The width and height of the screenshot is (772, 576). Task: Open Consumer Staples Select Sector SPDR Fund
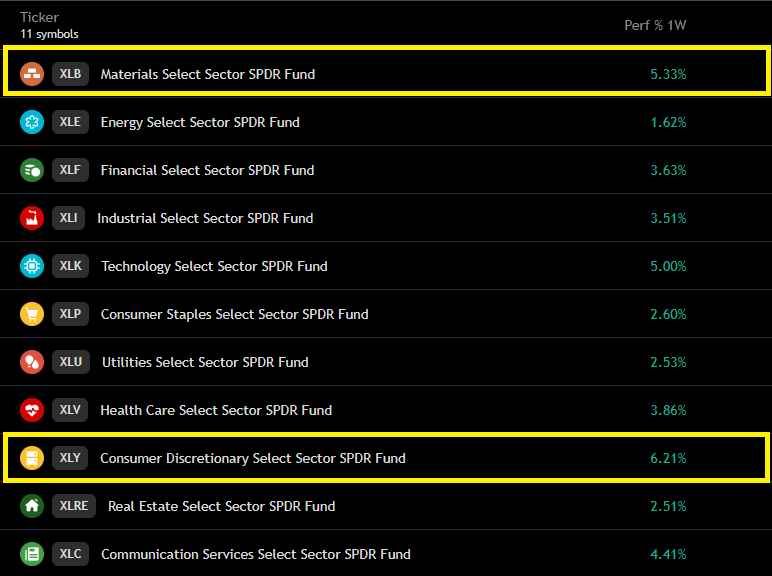click(x=234, y=315)
